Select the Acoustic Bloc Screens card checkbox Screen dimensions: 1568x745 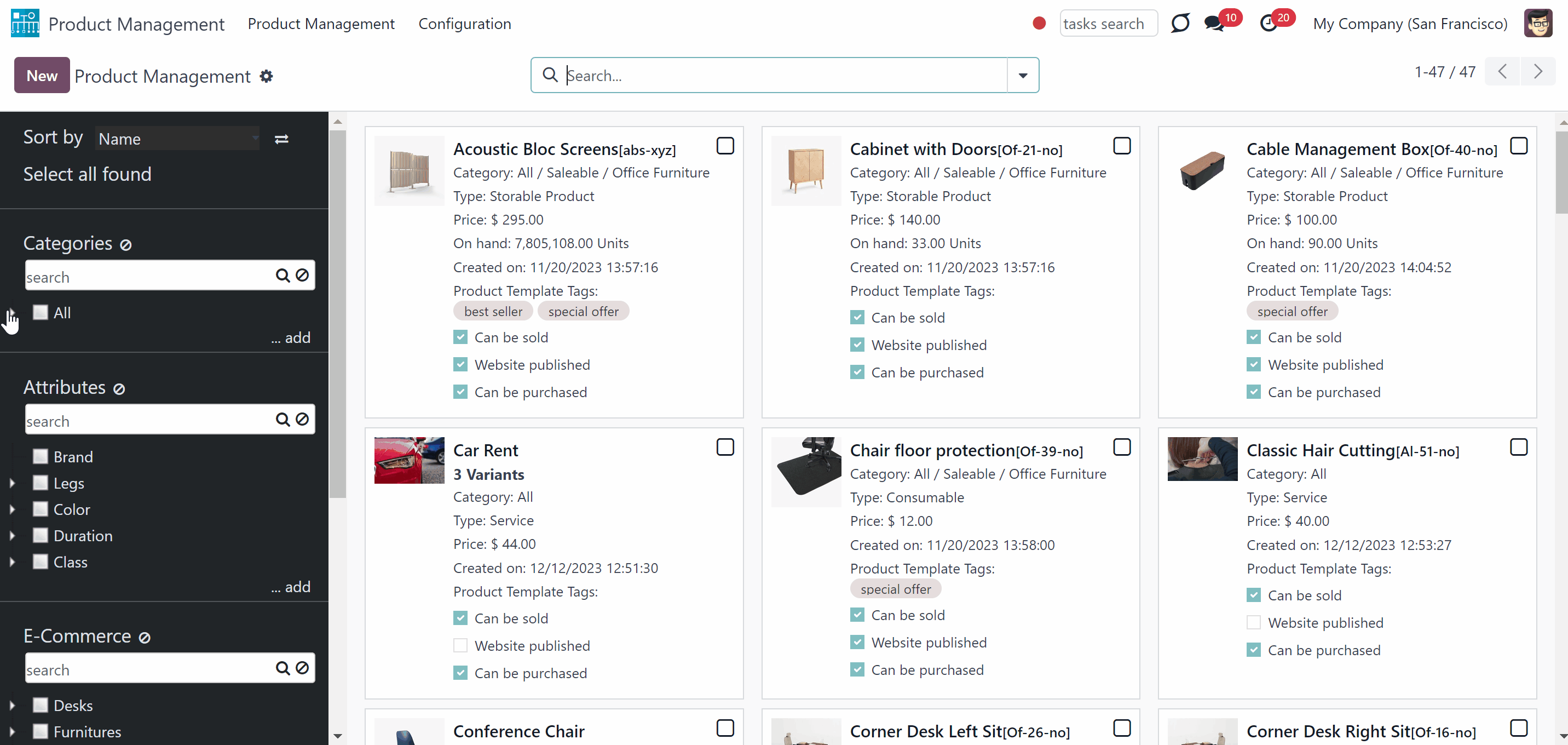725,146
